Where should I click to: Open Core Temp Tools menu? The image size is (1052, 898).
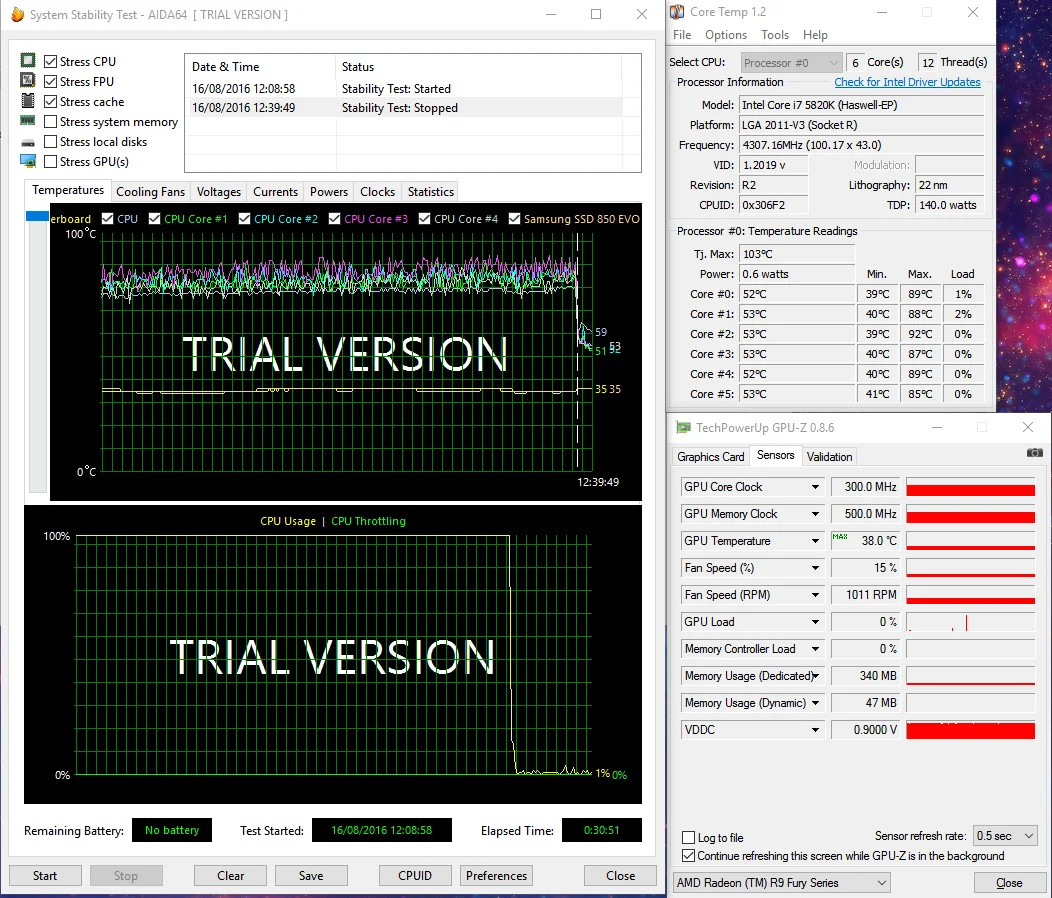pyautogui.click(x=775, y=35)
